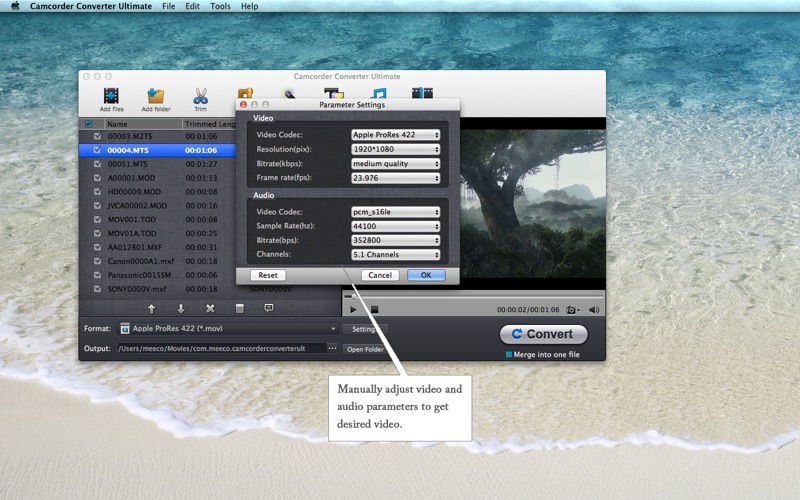800x500 pixels.
Task: Move selected file down with arrow icon
Action: point(181,309)
